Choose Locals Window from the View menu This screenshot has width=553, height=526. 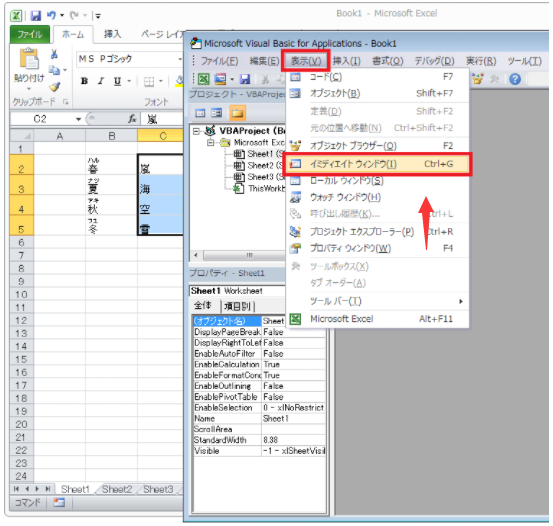[x=377, y=181]
